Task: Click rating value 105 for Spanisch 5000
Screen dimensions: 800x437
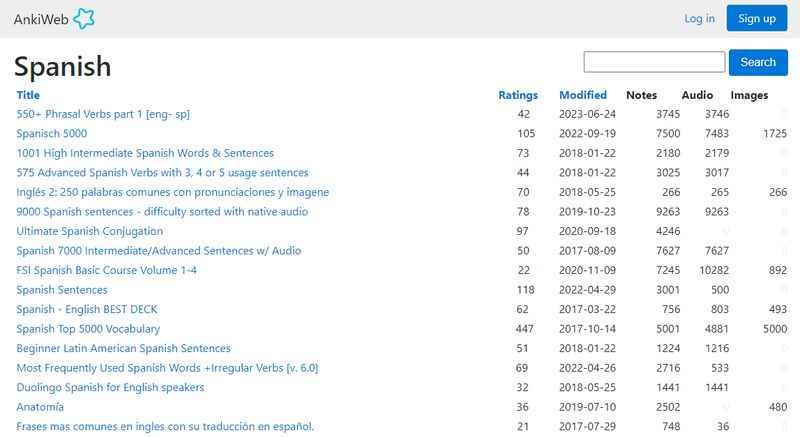Action: pyautogui.click(x=526, y=134)
